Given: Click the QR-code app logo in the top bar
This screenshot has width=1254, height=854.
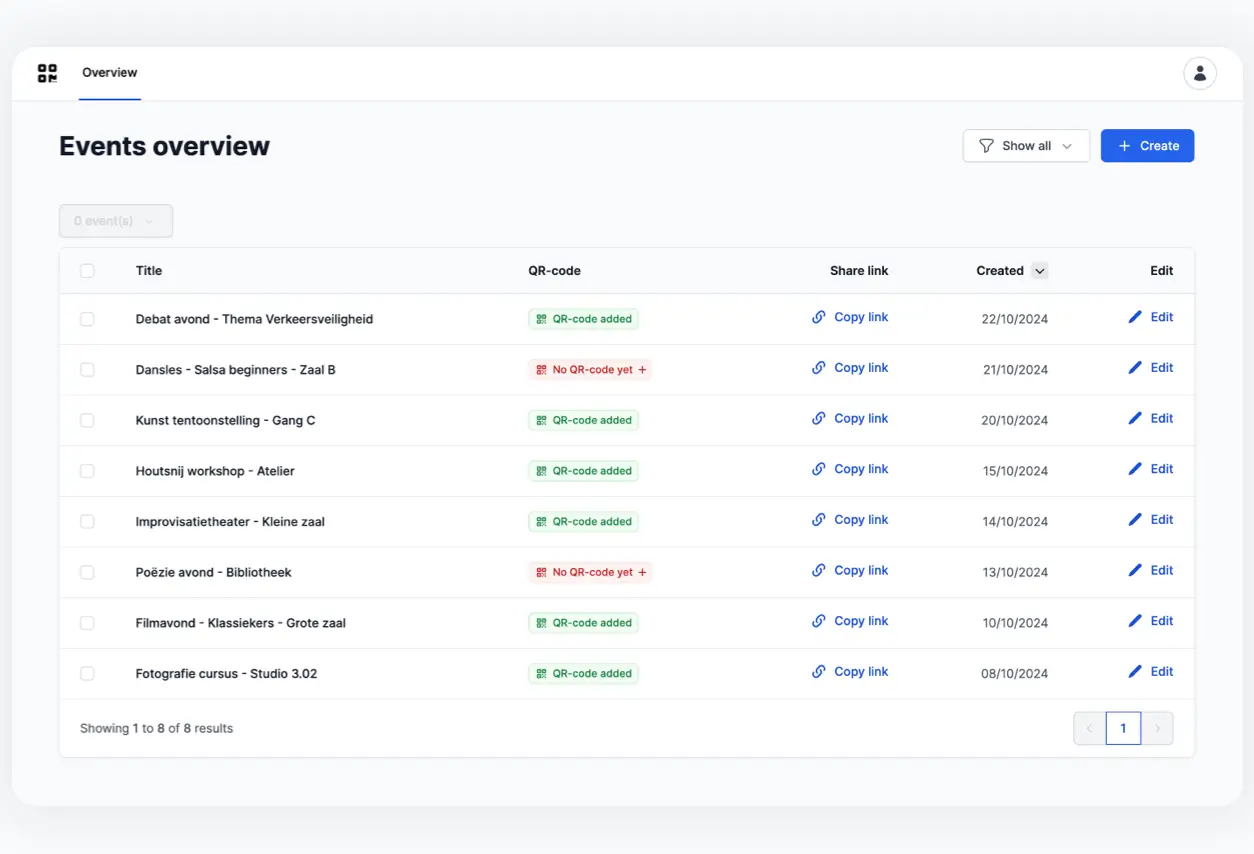Looking at the screenshot, I should coord(47,73).
